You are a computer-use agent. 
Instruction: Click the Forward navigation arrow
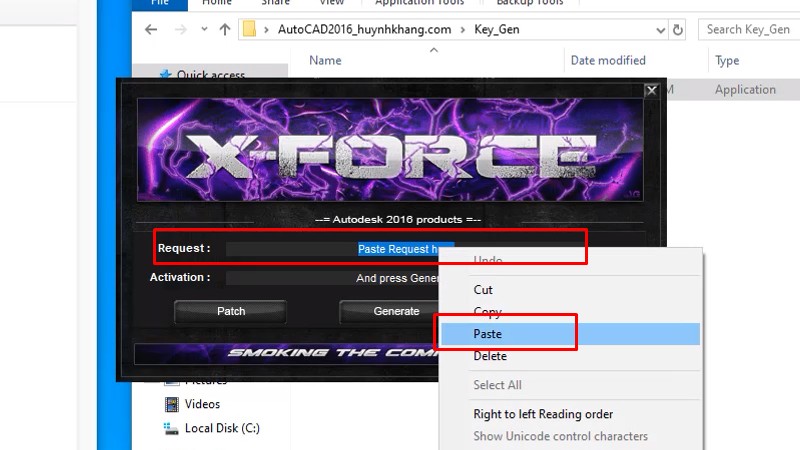[x=178, y=30]
